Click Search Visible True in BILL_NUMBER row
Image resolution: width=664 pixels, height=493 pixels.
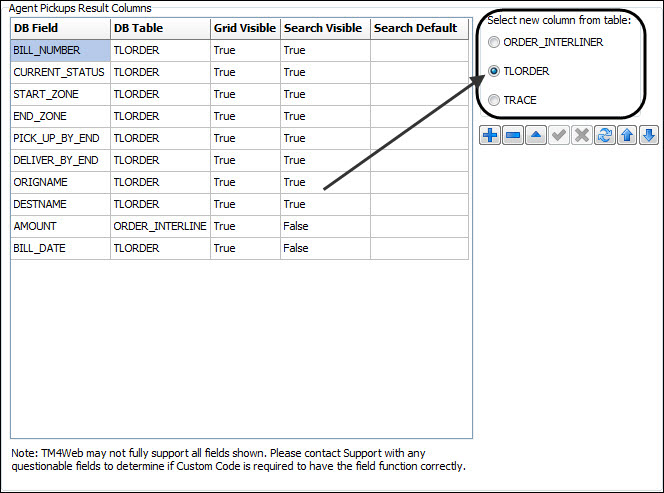click(325, 50)
